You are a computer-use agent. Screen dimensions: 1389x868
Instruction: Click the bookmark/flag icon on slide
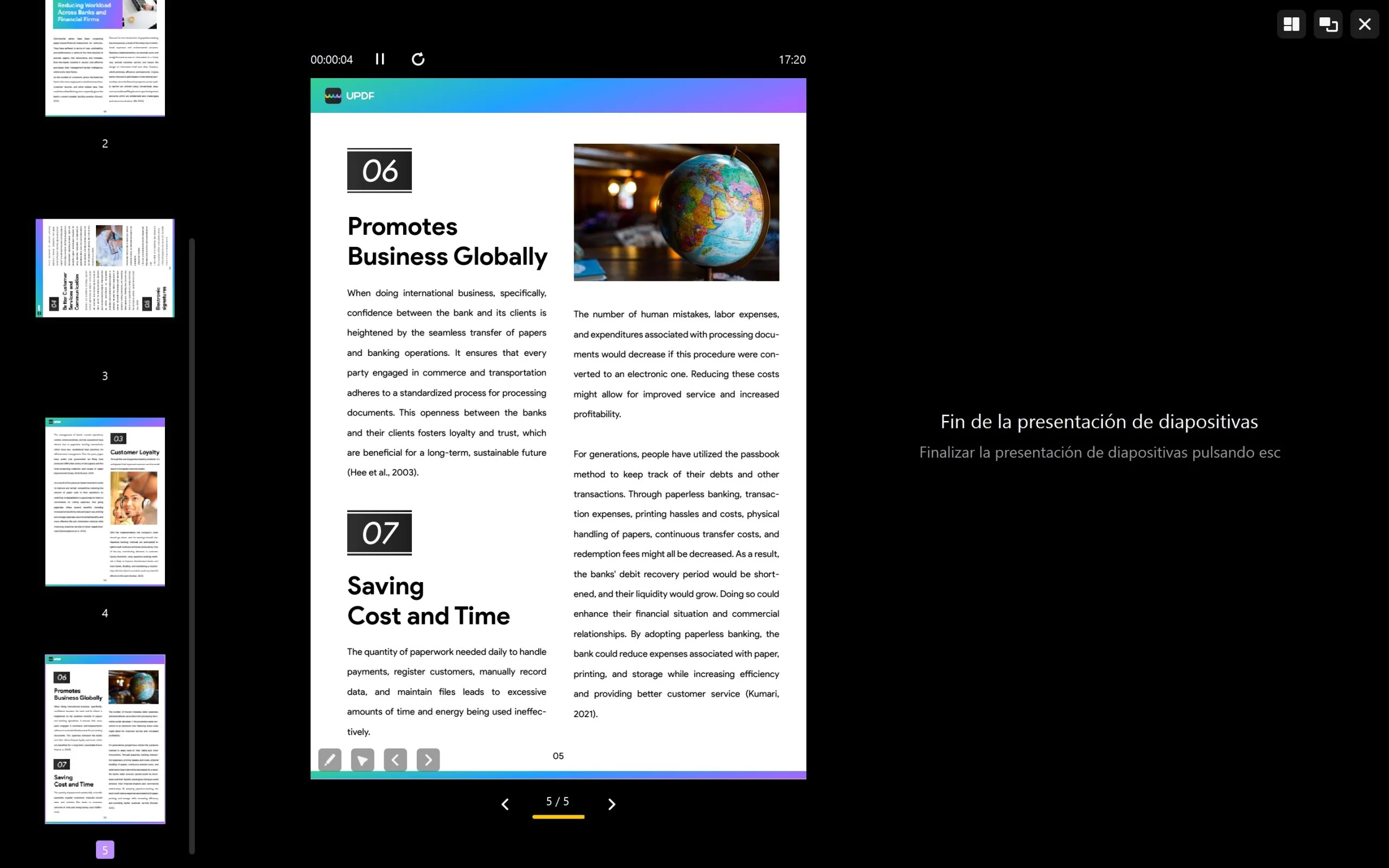(x=362, y=760)
